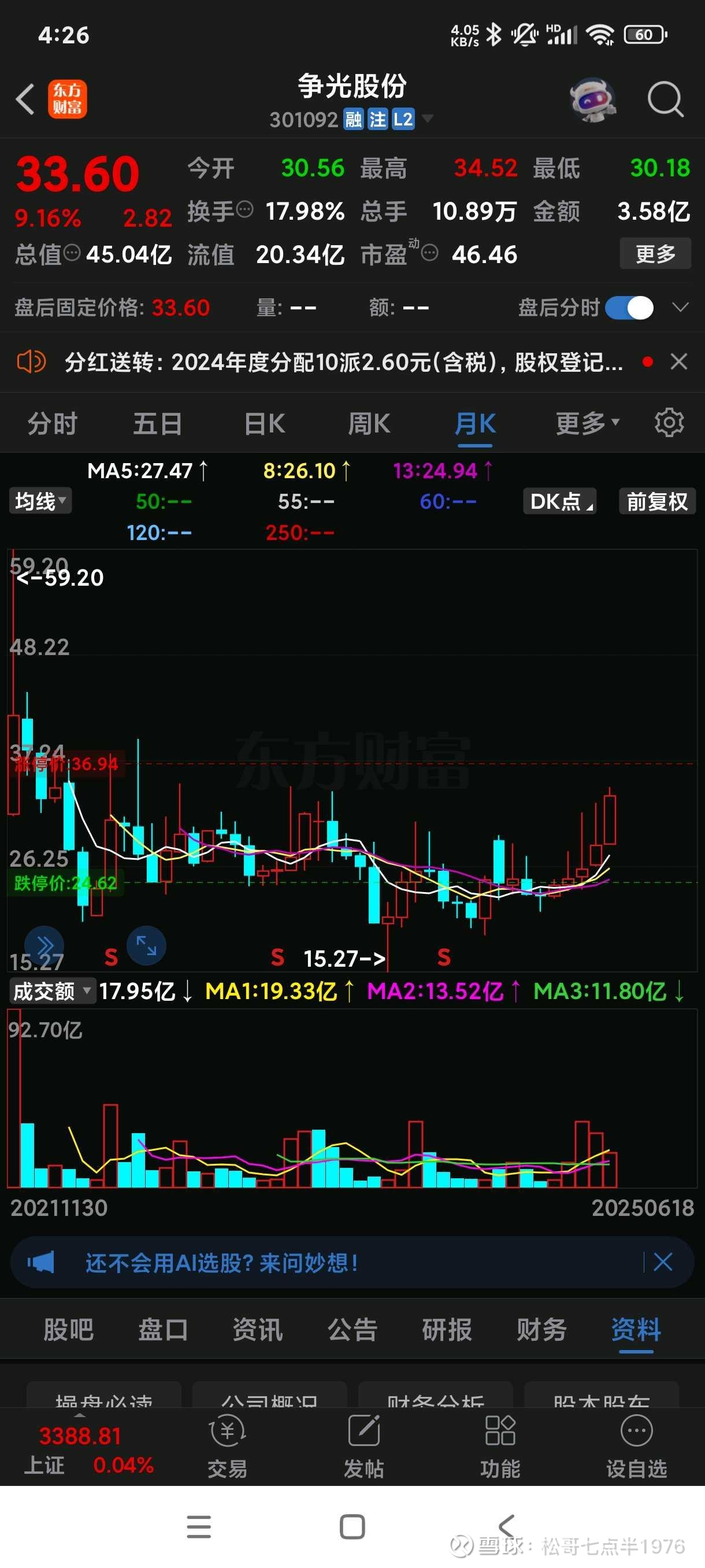Tap the 注 registration badge
The image size is (705, 1568).
[x=378, y=119]
